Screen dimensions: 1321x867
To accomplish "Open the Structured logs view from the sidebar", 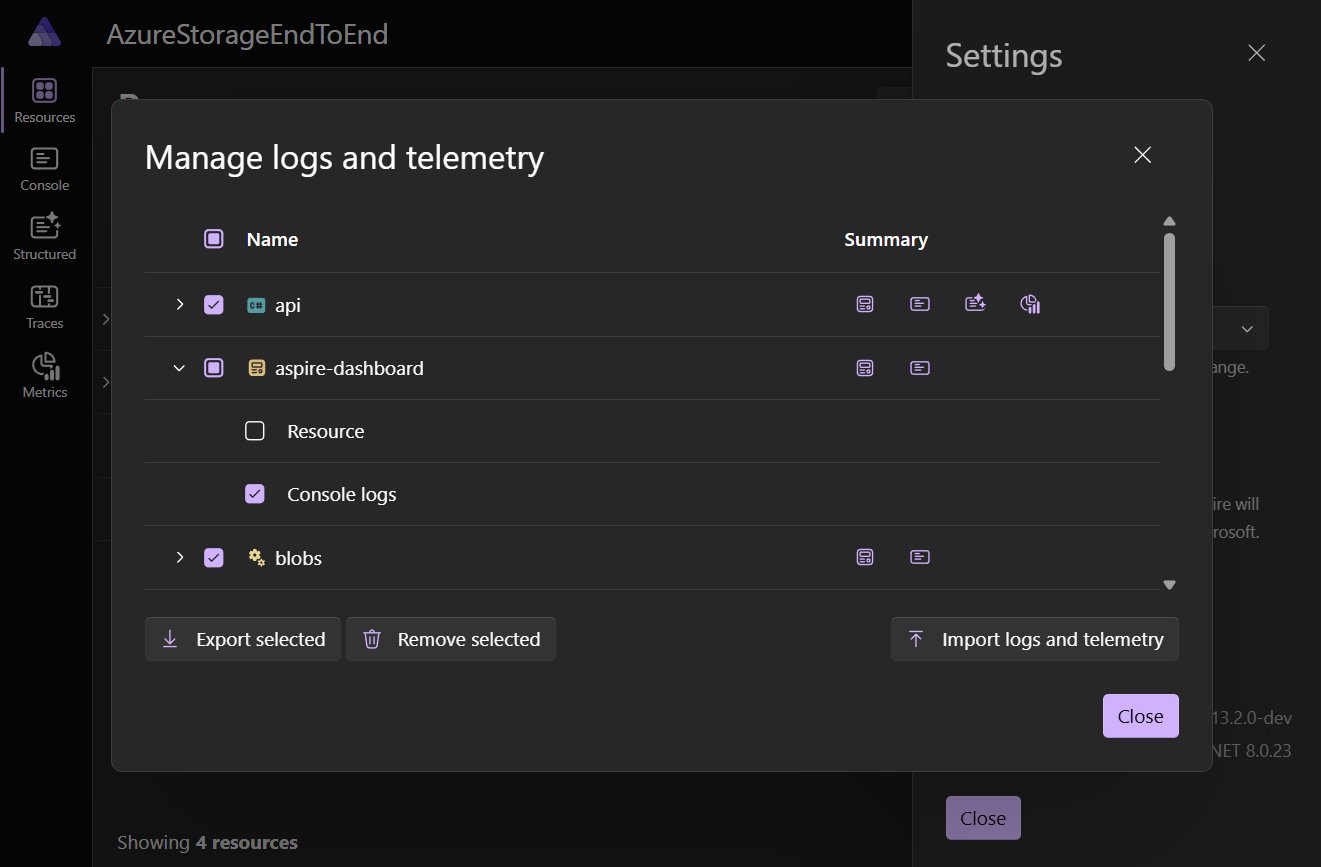I will (44, 236).
